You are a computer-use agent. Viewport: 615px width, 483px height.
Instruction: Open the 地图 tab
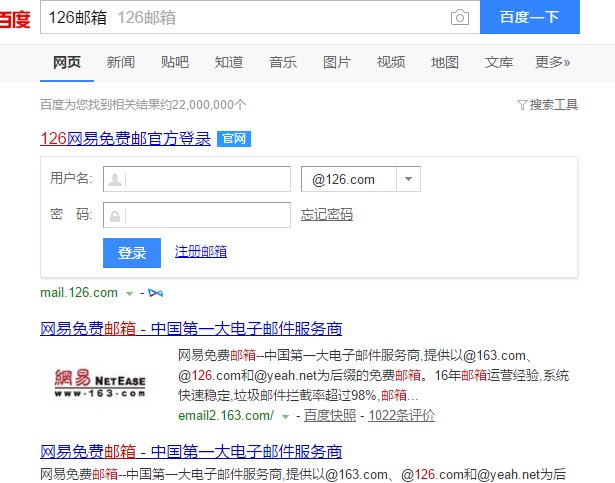(445, 62)
